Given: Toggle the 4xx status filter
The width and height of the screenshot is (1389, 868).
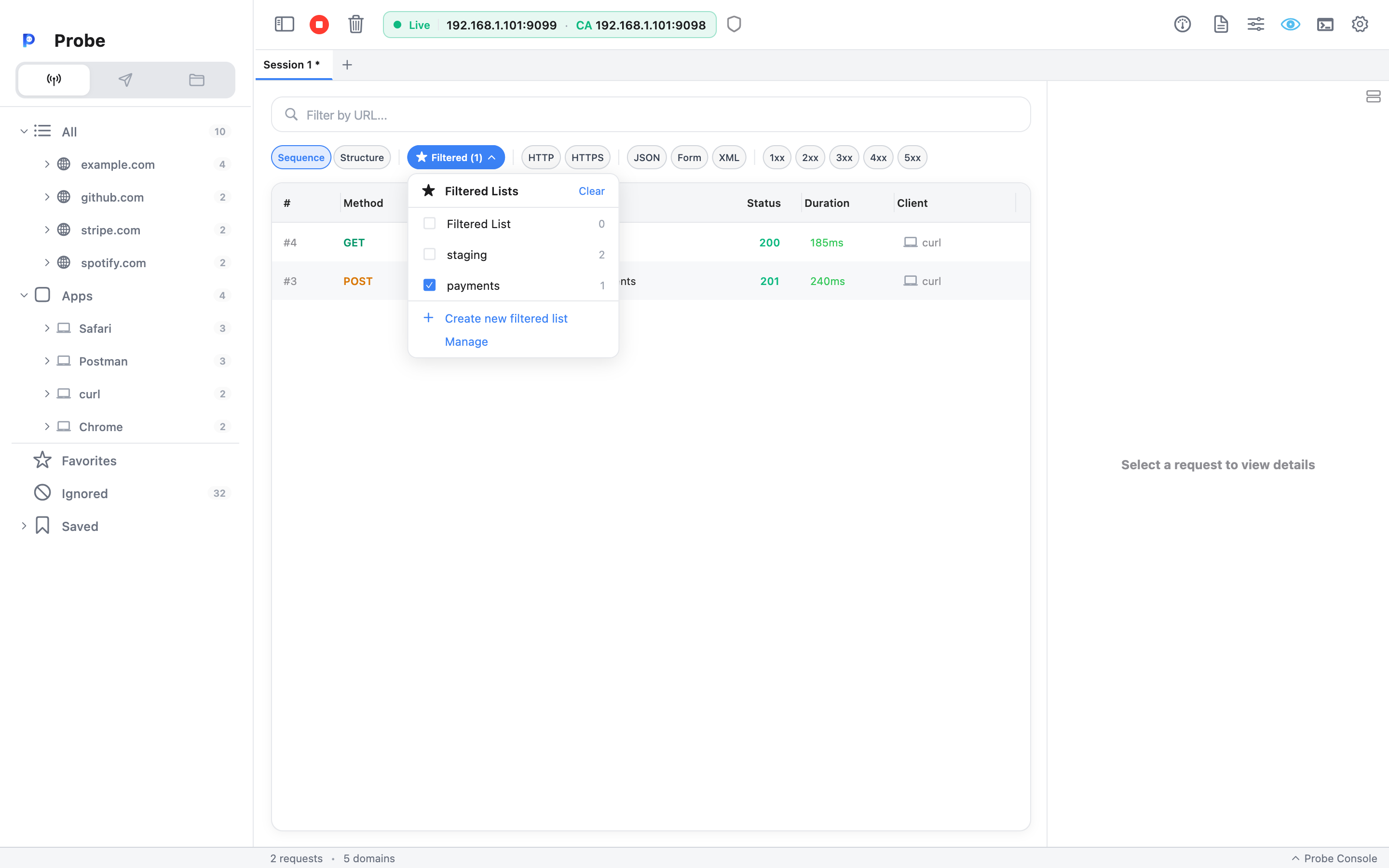Looking at the screenshot, I should [x=878, y=157].
